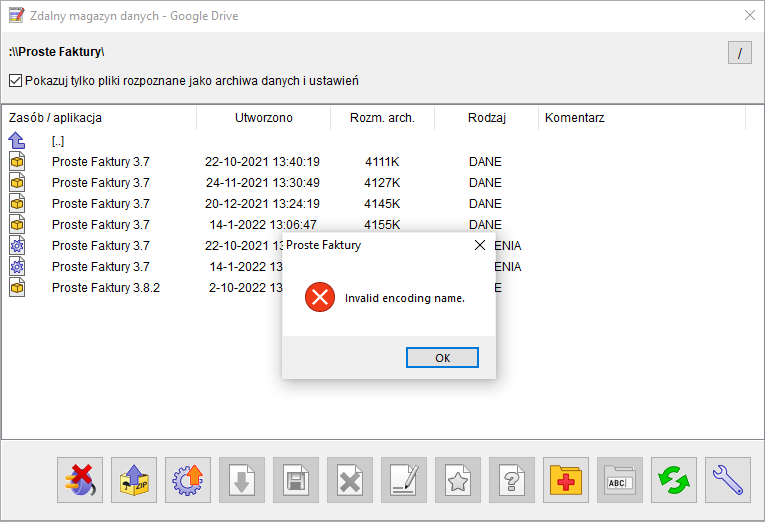Click box icon of 24-11-2021 archive
Image resolution: width=765 pixels, height=522 pixels.
click(17, 182)
